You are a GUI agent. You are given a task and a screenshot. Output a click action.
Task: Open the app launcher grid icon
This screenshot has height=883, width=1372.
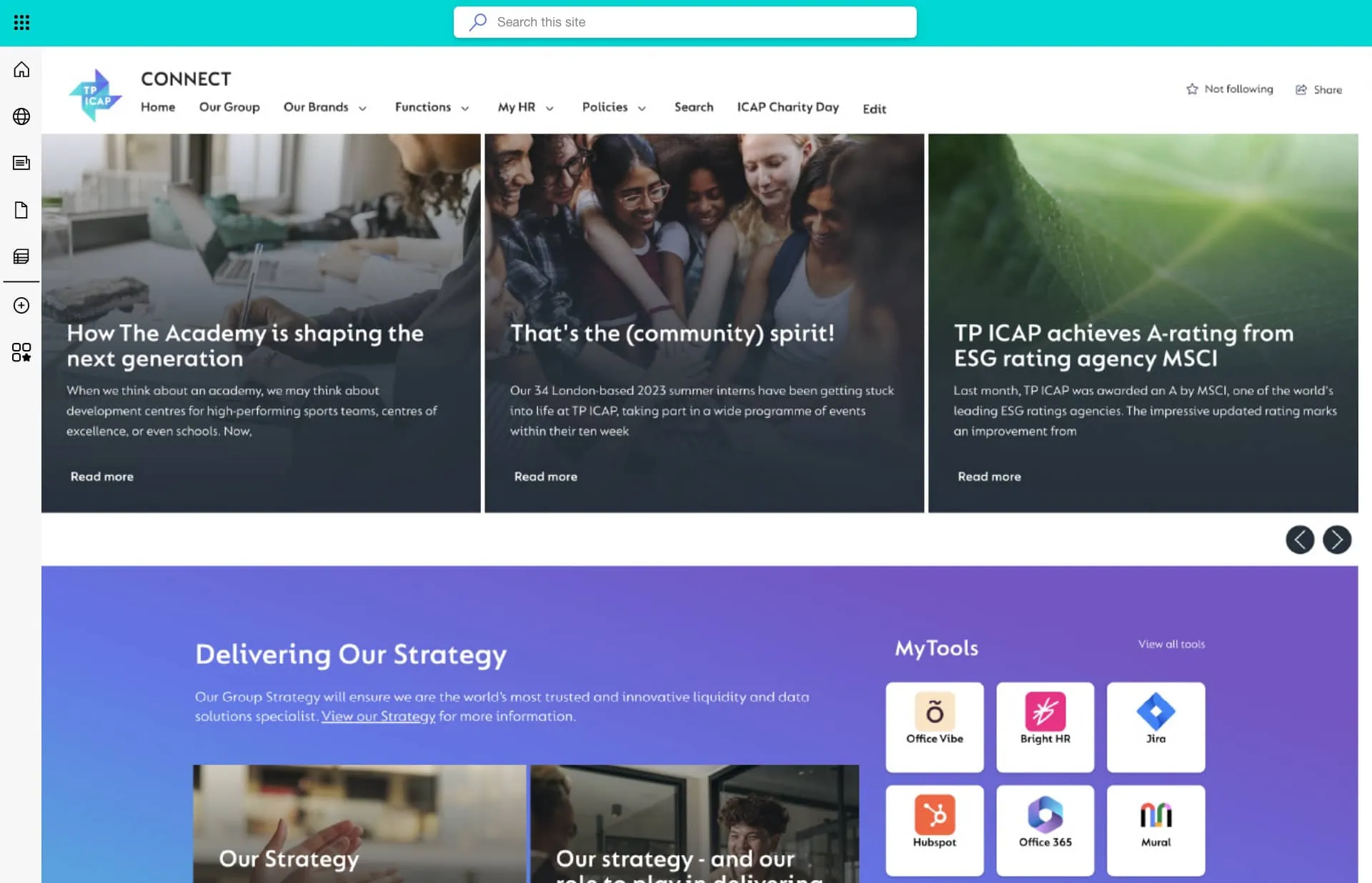(21, 22)
